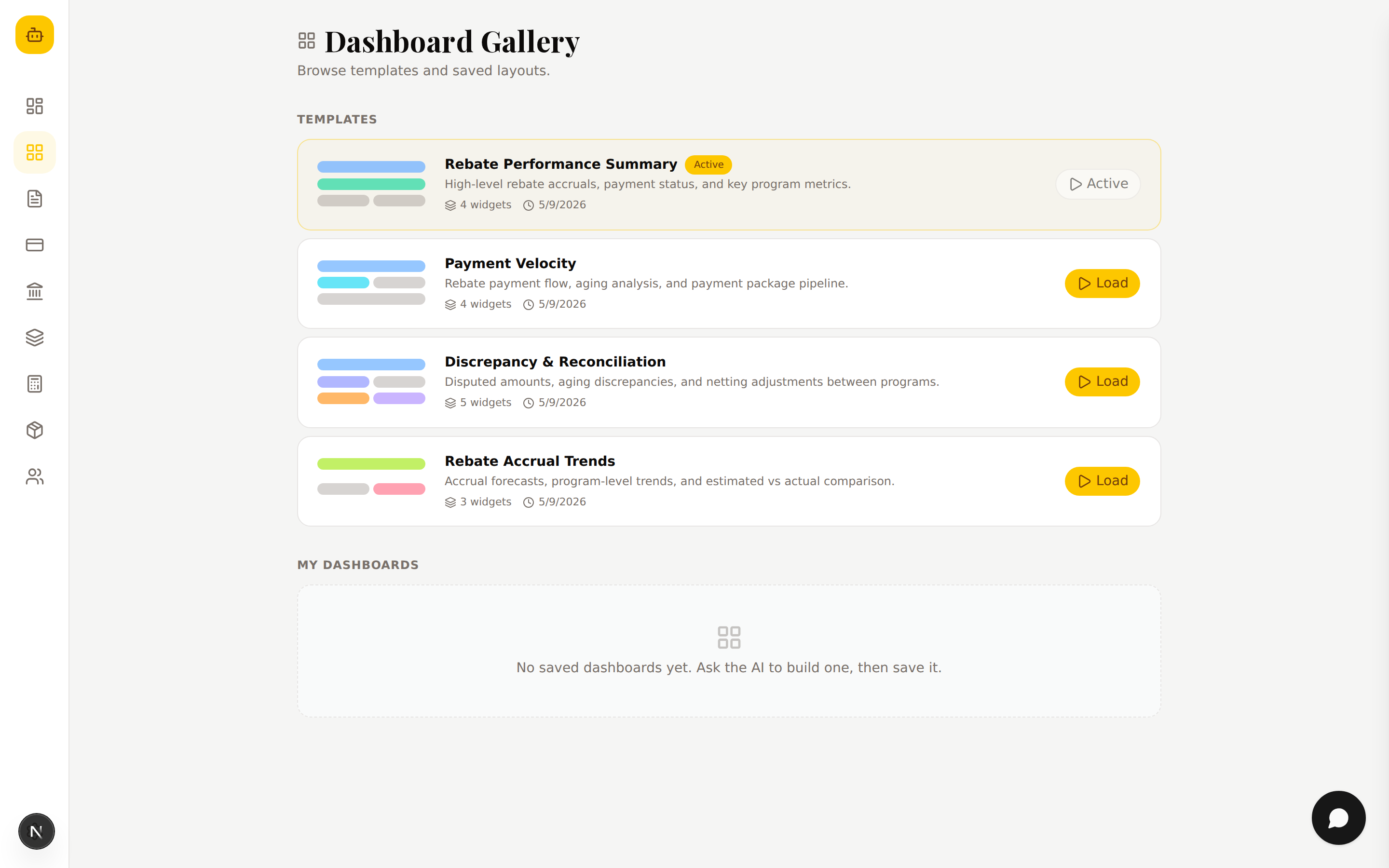Click 5/9/2026 date in Discrepancy & Reconciliation card

point(562,403)
